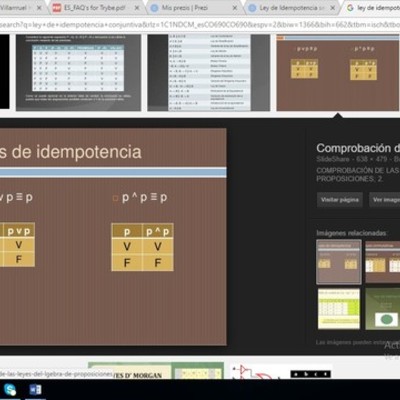Click the Prezi tab favicon

[x=154, y=8]
